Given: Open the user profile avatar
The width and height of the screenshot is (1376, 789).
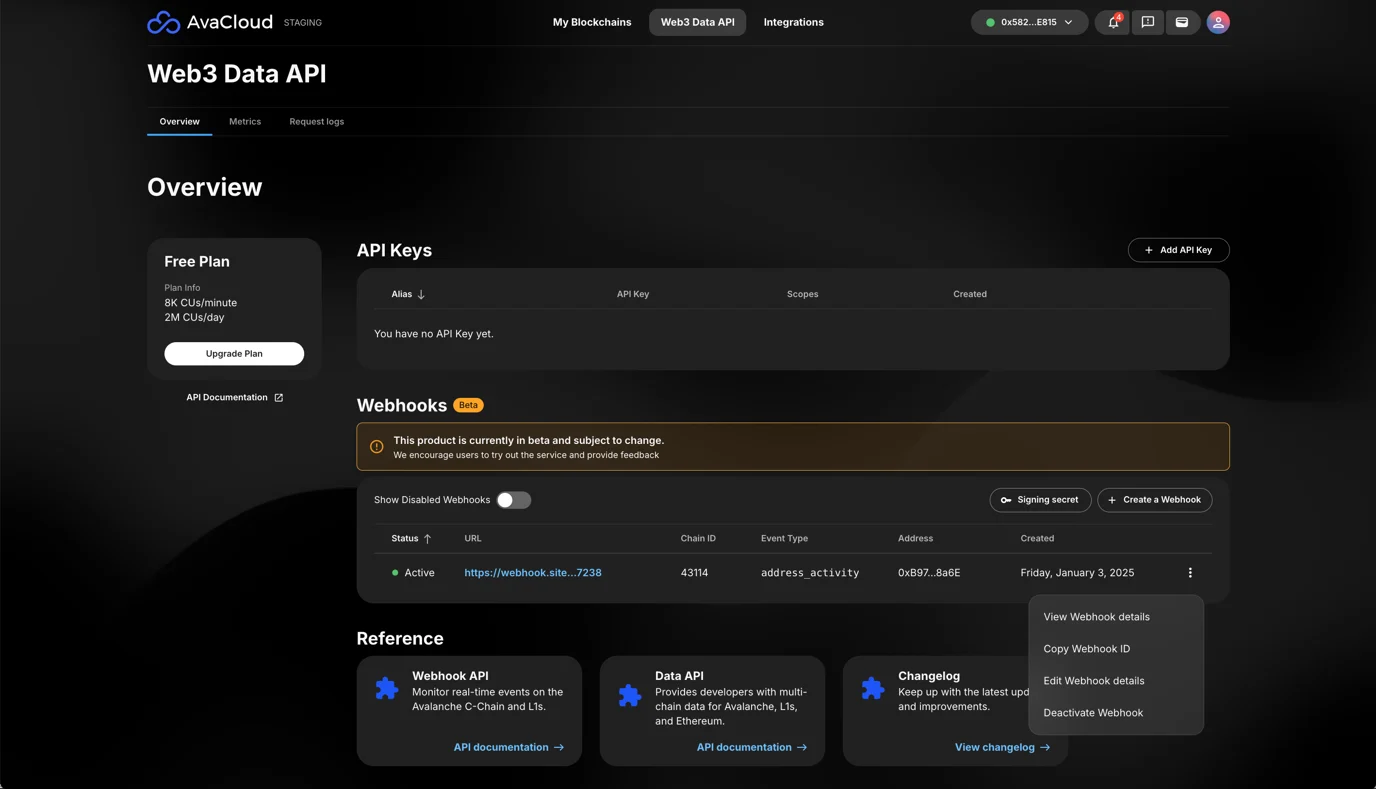Looking at the screenshot, I should pos(1217,22).
